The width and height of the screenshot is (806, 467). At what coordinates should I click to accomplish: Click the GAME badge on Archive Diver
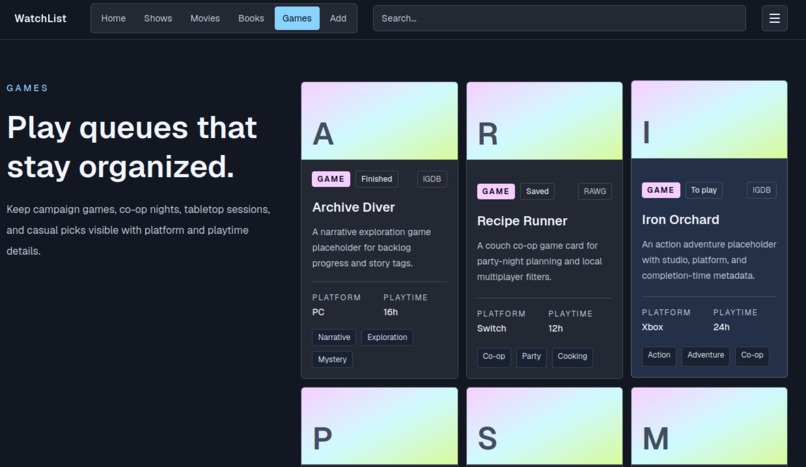[x=331, y=179]
